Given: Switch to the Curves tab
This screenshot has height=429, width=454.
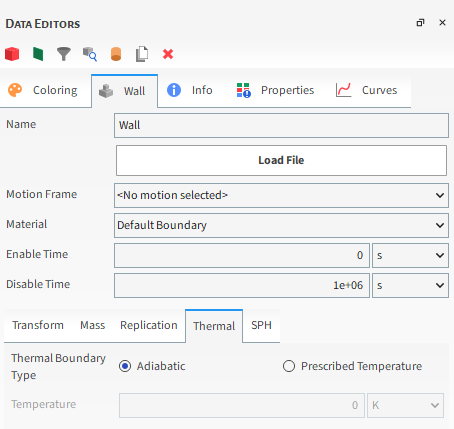Looking at the screenshot, I should click(x=367, y=90).
